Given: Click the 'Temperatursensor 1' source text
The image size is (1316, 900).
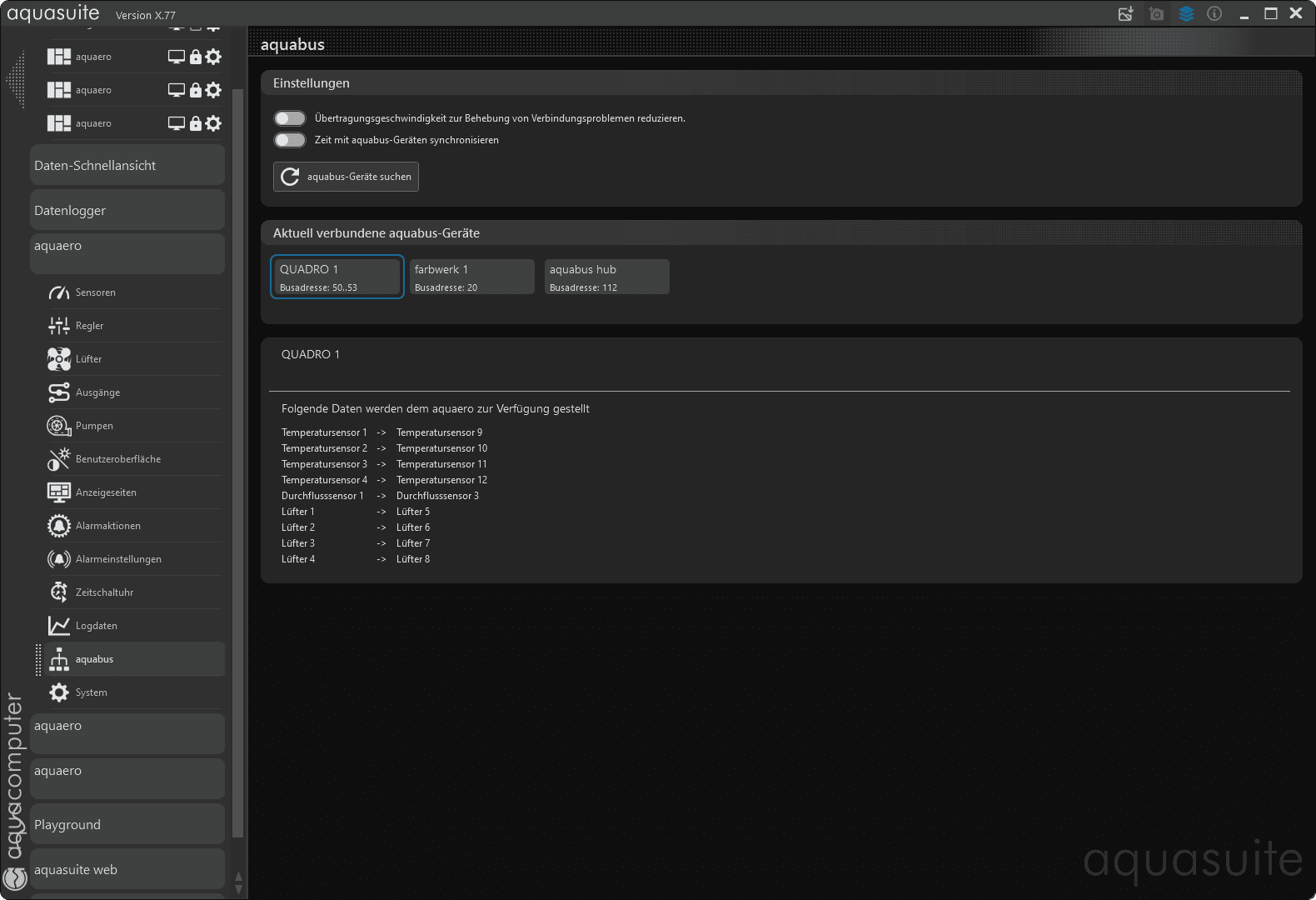Looking at the screenshot, I should [324, 432].
